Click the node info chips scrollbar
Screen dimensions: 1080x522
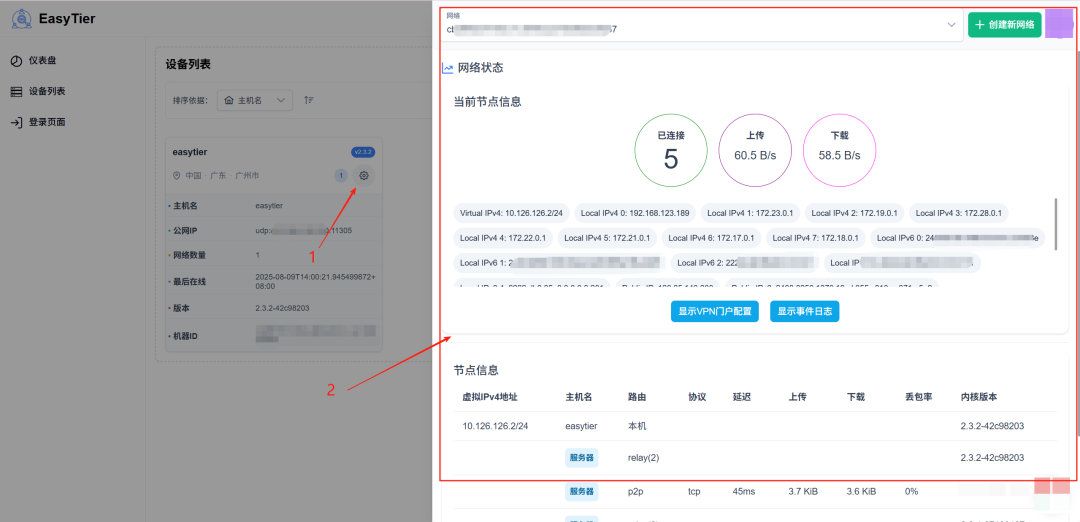1057,224
